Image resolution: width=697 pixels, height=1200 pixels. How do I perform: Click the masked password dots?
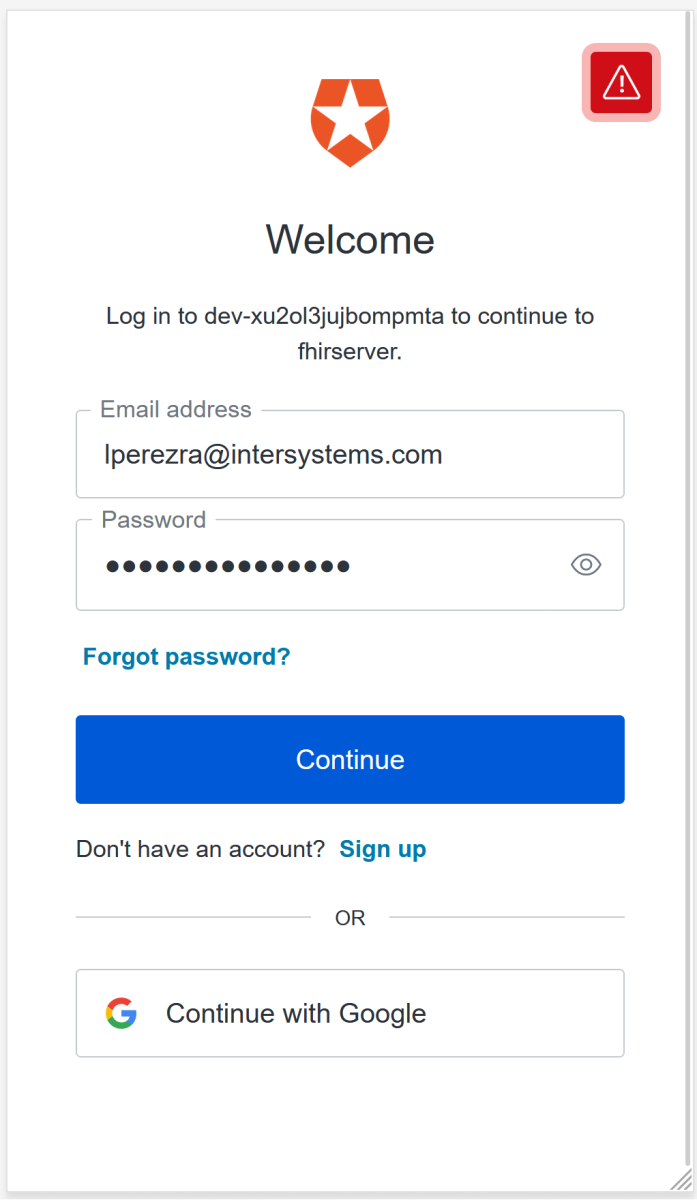coord(228,566)
